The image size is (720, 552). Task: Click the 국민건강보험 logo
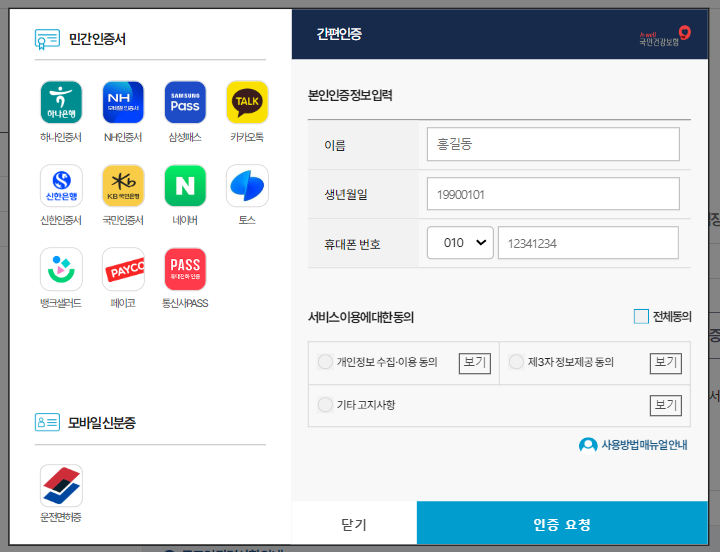(665, 35)
